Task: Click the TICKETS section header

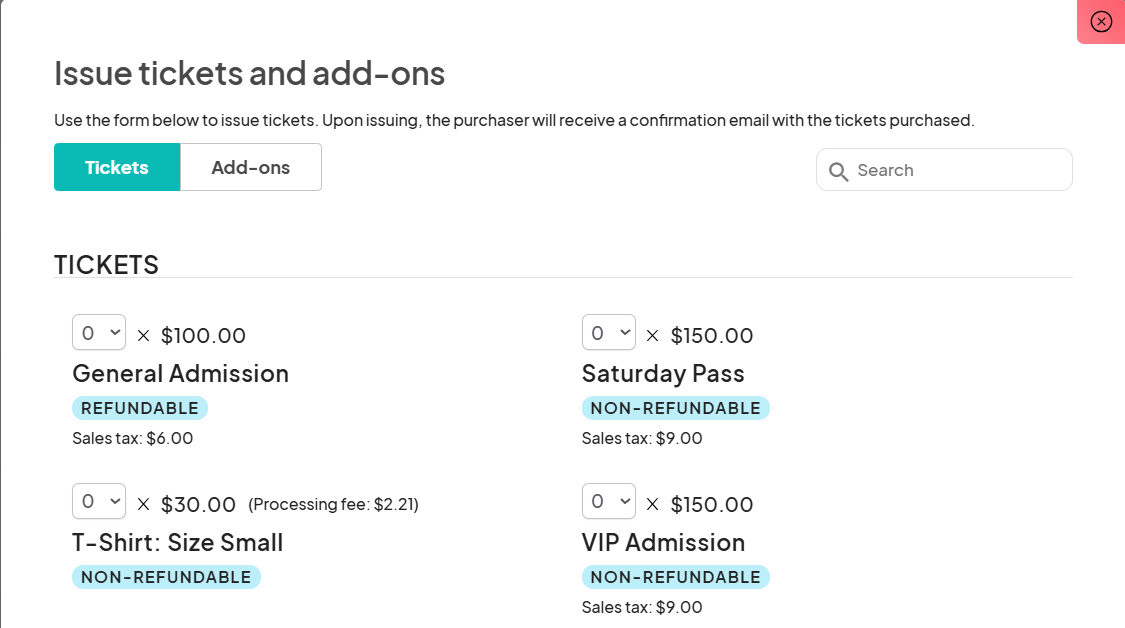Action: (106, 264)
